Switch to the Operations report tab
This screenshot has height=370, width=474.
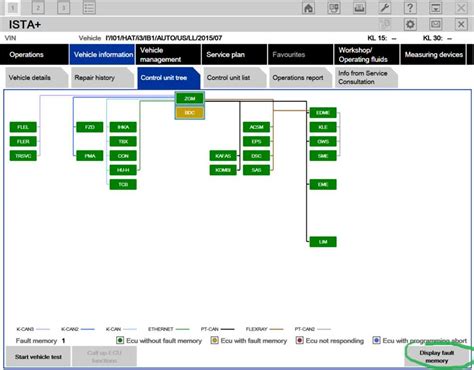(300, 78)
